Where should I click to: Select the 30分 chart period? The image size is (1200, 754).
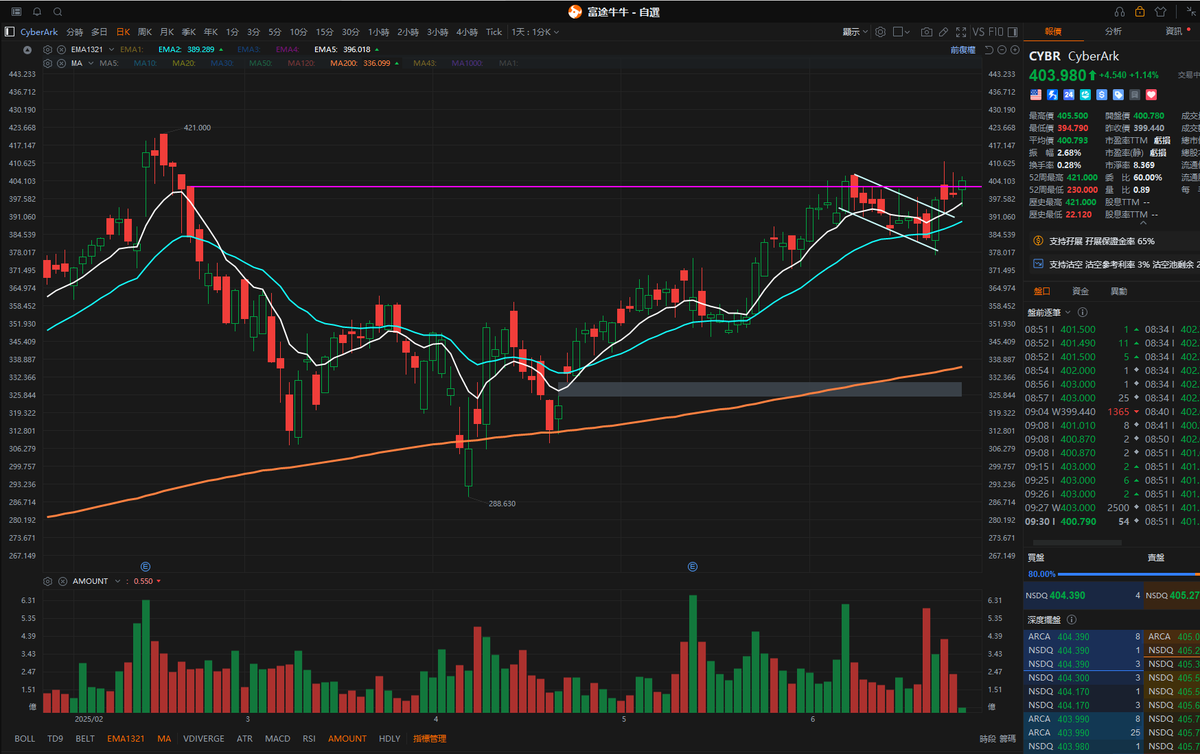pos(350,32)
